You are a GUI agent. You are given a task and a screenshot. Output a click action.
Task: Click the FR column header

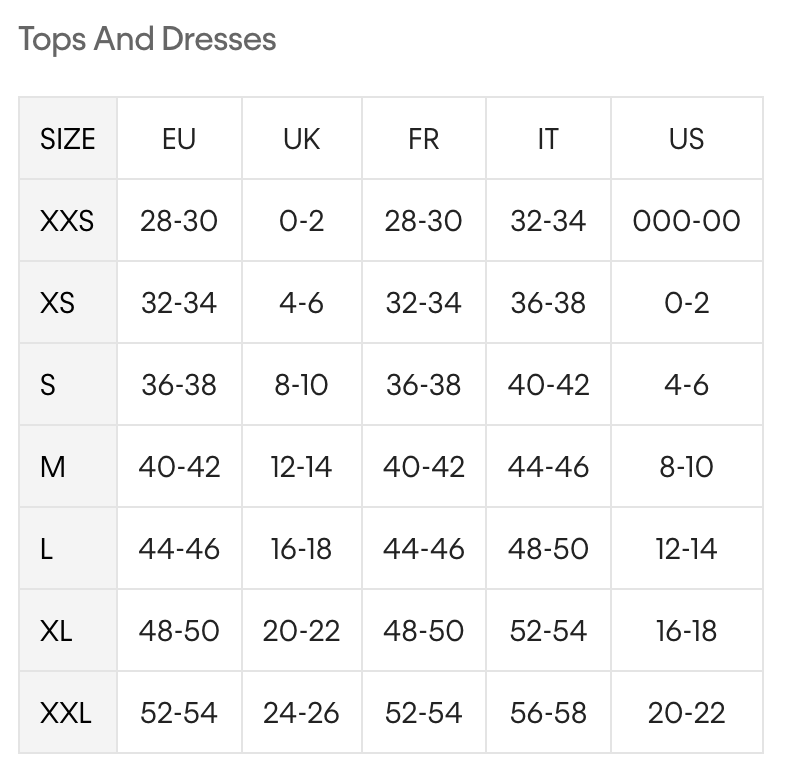point(423,139)
